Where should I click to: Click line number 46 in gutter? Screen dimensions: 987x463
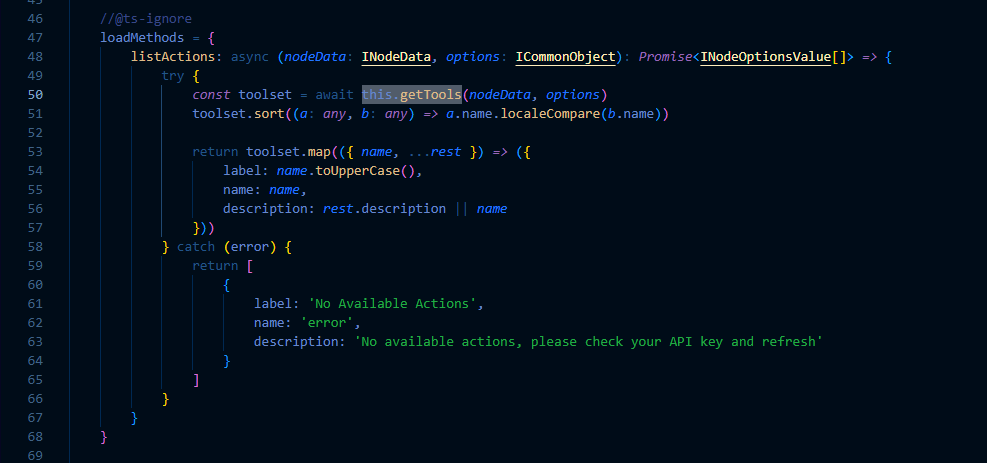pos(35,19)
